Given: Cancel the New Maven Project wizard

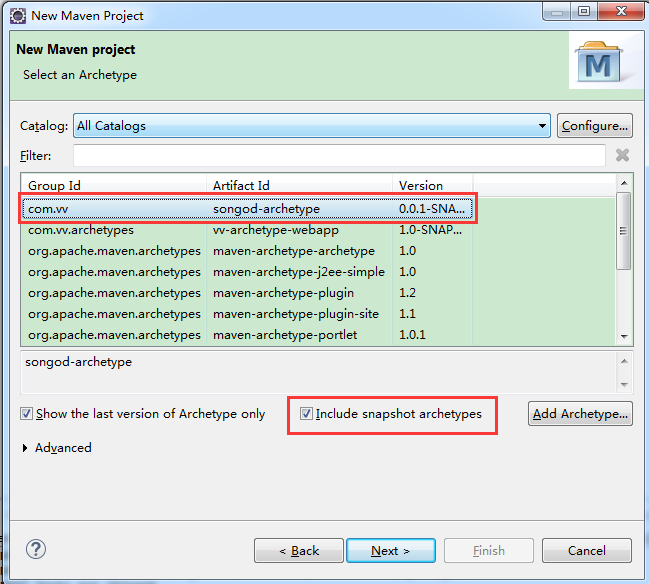Looking at the screenshot, I should 587,550.
